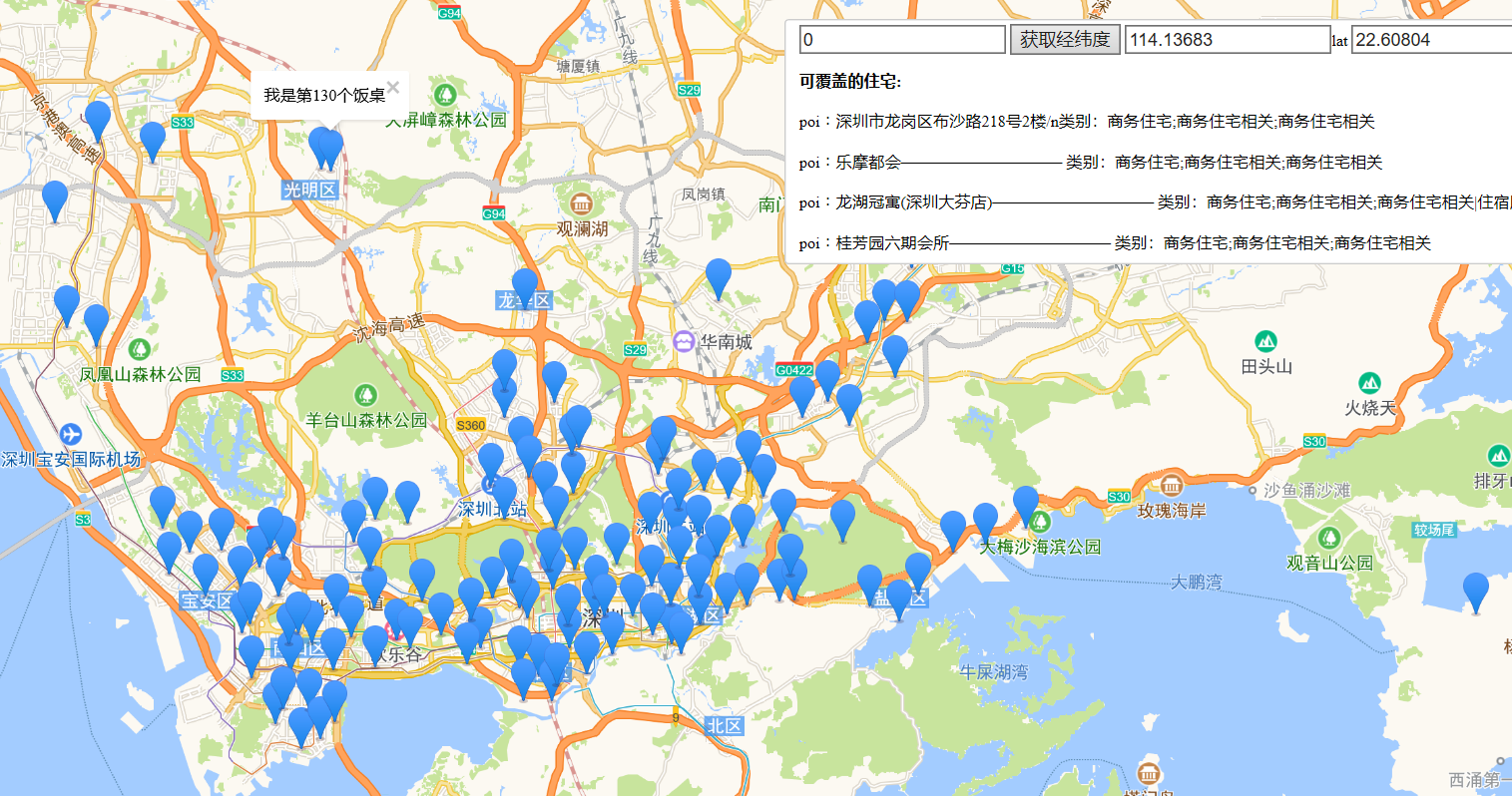Viewport: 1512px width, 796px height.
Task: Focus the input field containing 0
Action: pos(902,40)
